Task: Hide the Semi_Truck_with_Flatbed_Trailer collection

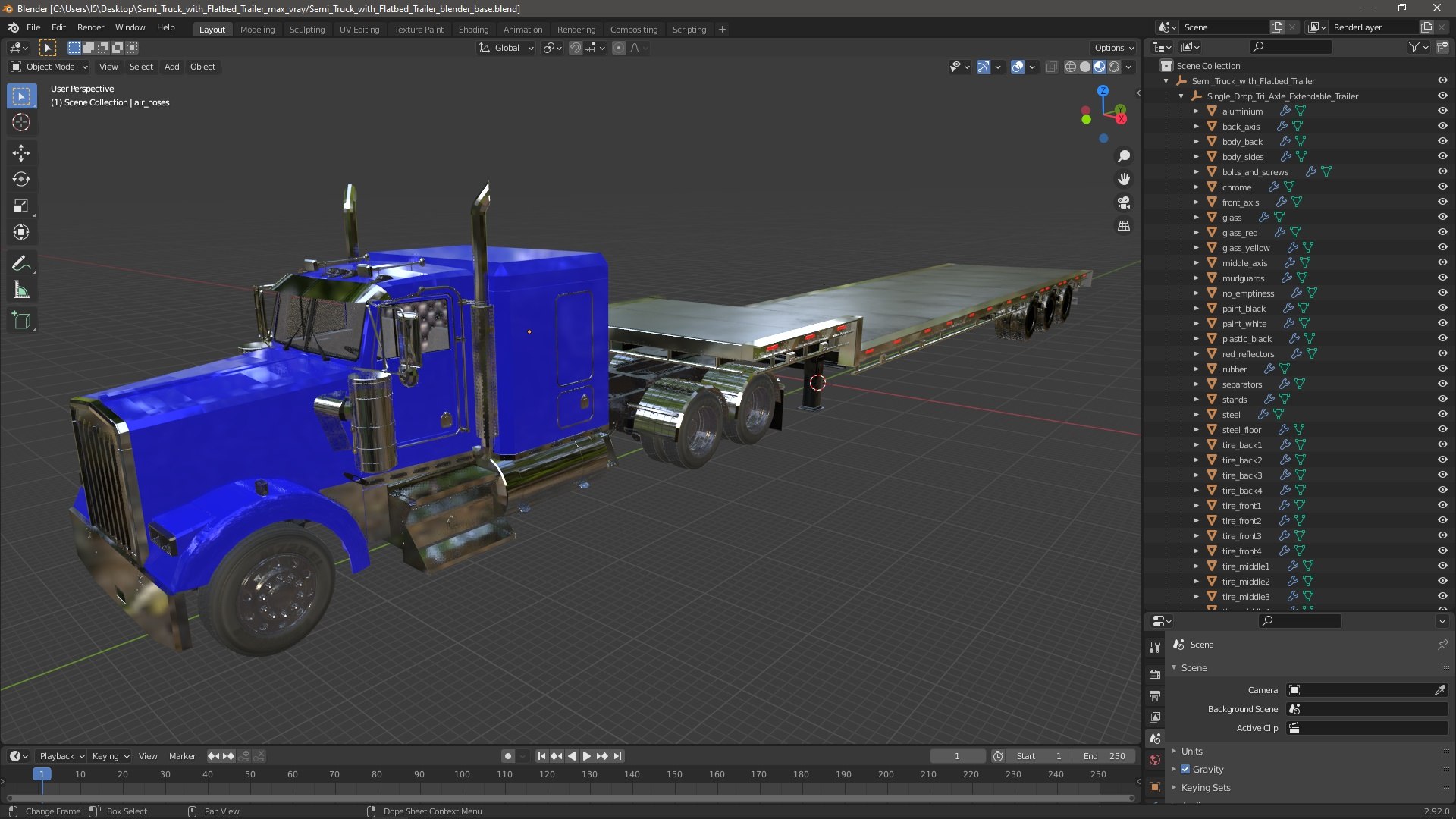Action: click(x=1442, y=81)
